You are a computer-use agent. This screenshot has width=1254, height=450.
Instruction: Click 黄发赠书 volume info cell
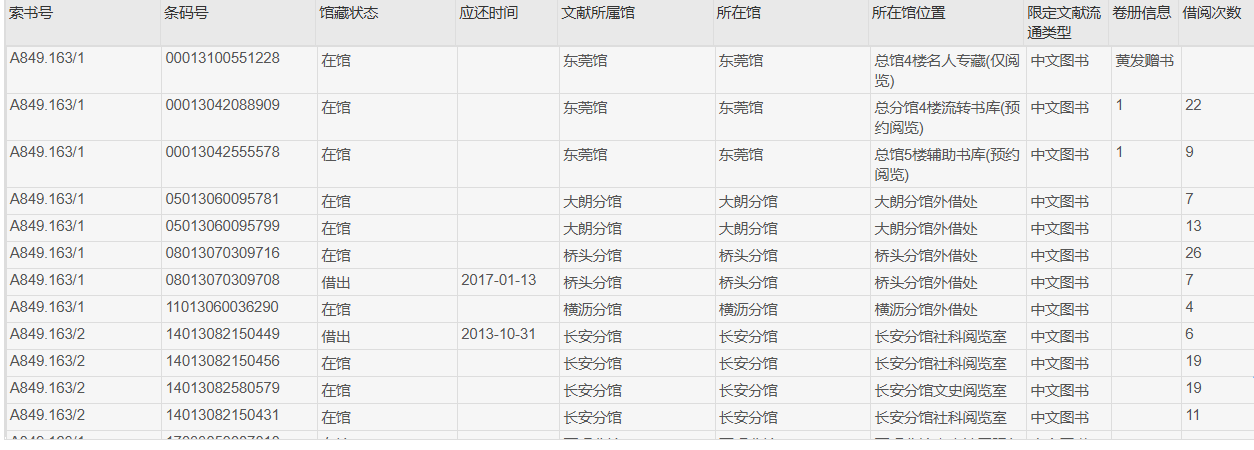coord(1144,70)
